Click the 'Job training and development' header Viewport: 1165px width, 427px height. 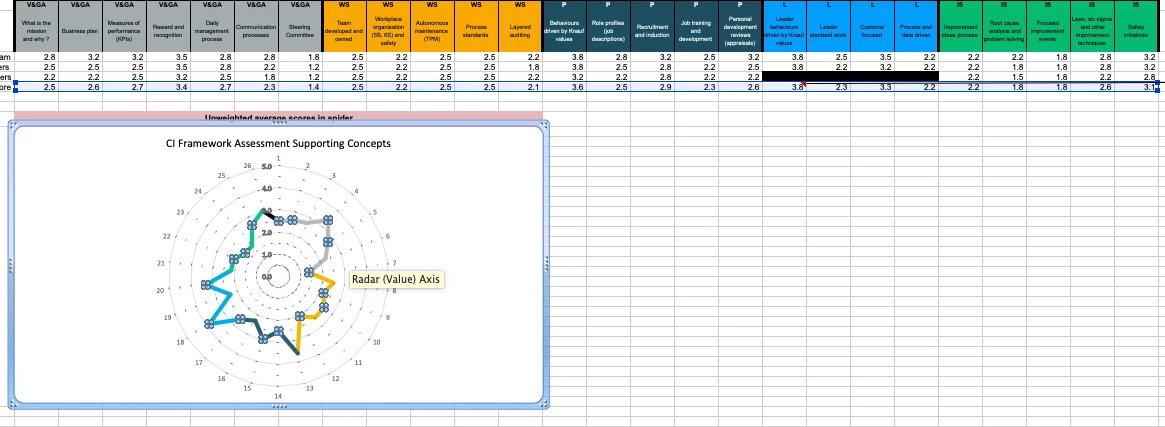pos(695,31)
